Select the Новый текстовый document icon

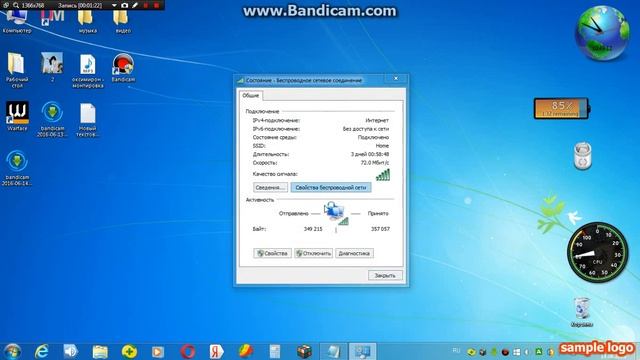87,119
